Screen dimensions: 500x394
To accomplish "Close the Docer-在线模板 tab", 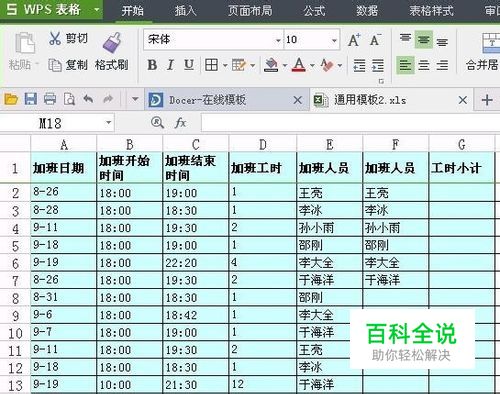I will (x=297, y=100).
